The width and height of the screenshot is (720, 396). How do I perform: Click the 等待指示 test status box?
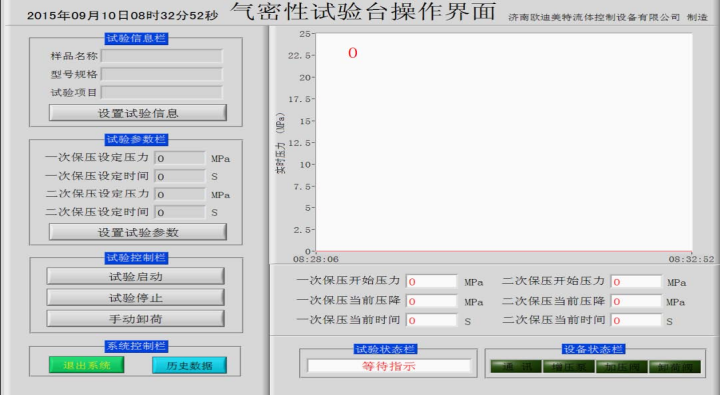point(389,366)
